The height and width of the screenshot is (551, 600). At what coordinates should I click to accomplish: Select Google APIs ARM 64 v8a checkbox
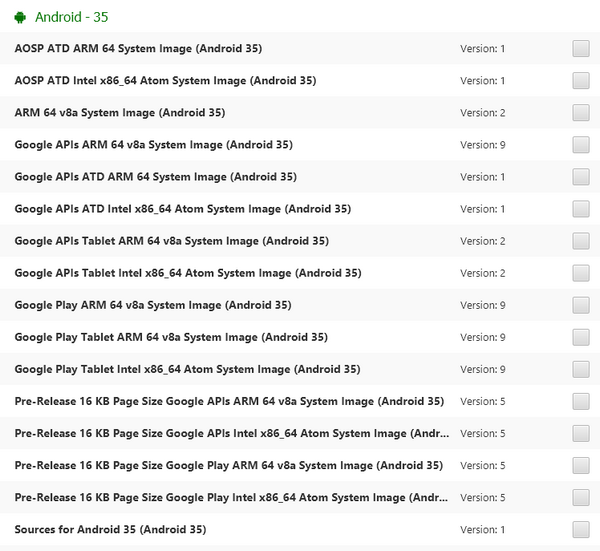(580, 145)
